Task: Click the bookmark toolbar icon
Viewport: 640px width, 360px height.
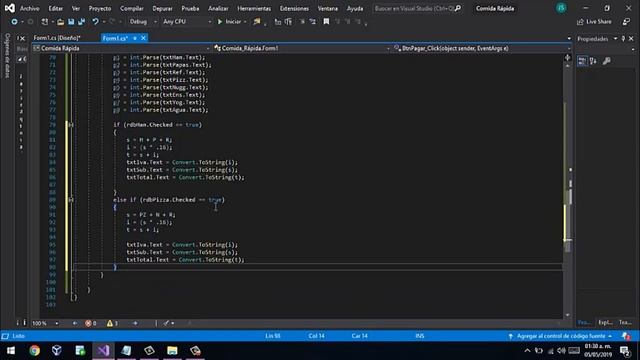Action: [x=326, y=22]
